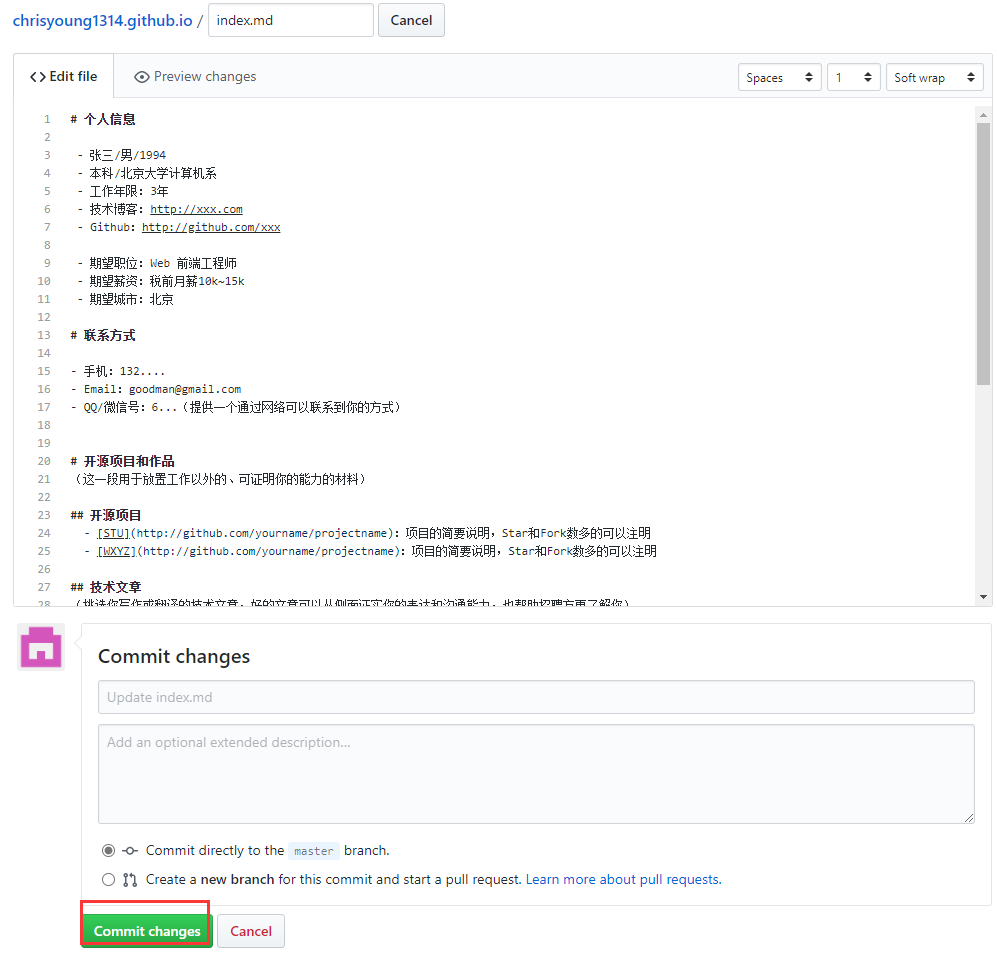
Task: Click the '期望城市: 北京' line
Action: 125,299
